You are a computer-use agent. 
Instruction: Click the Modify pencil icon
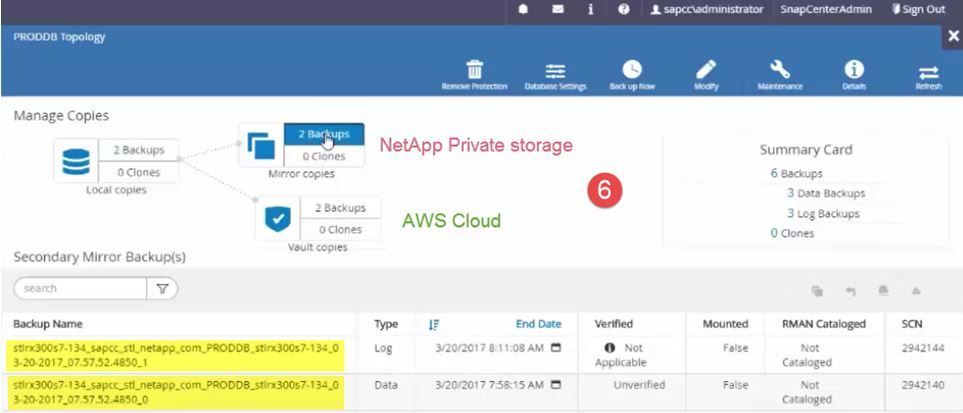tap(706, 69)
